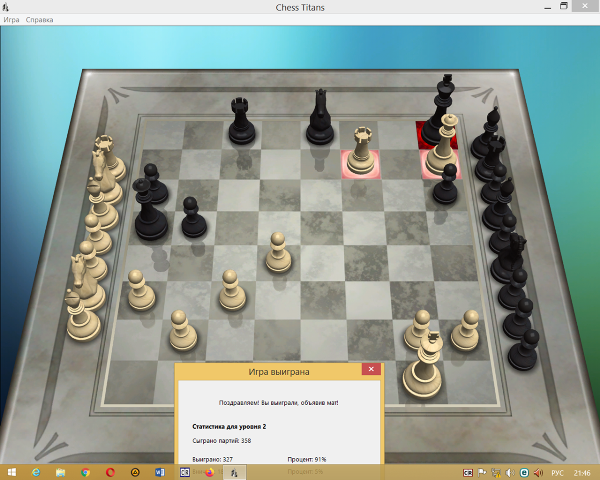Screen dimensions: 600x480
Task: Click the 23:46 taskbar clock
Action: [x=583, y=472]
